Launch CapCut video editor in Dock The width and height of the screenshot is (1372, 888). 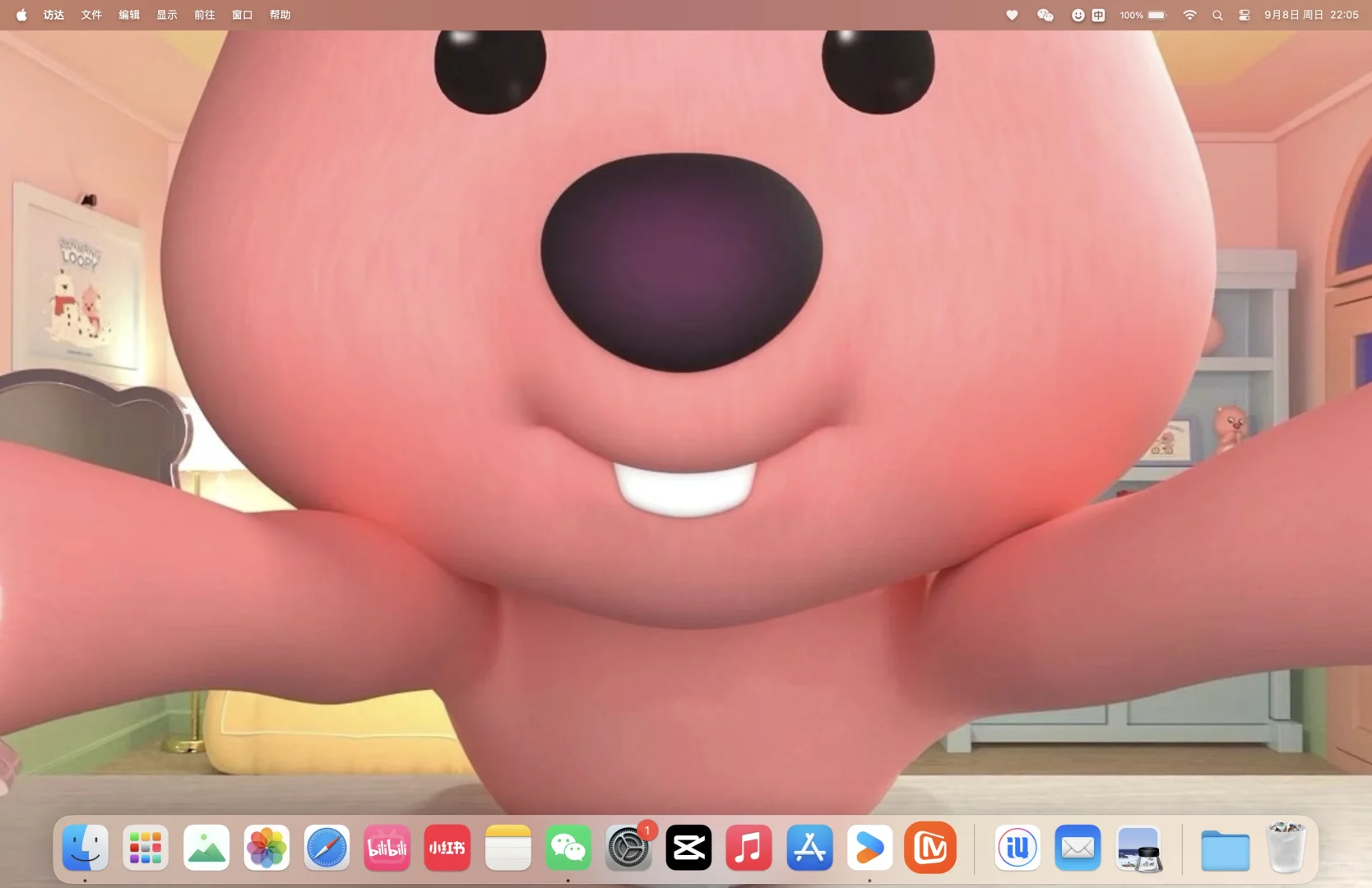click(x=689, y=848)
